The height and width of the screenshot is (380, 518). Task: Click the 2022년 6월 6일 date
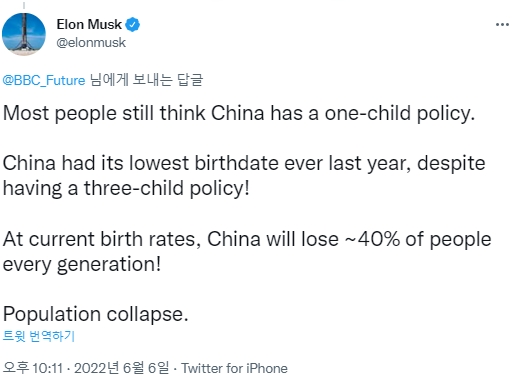coord(122,368)
